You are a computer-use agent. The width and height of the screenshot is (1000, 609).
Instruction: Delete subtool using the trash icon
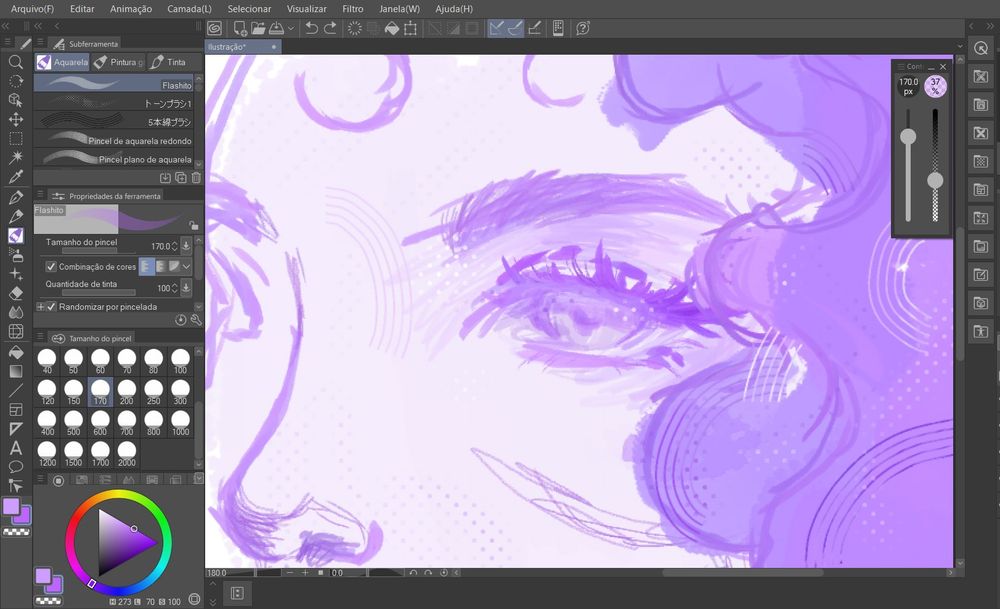point(196,178)
